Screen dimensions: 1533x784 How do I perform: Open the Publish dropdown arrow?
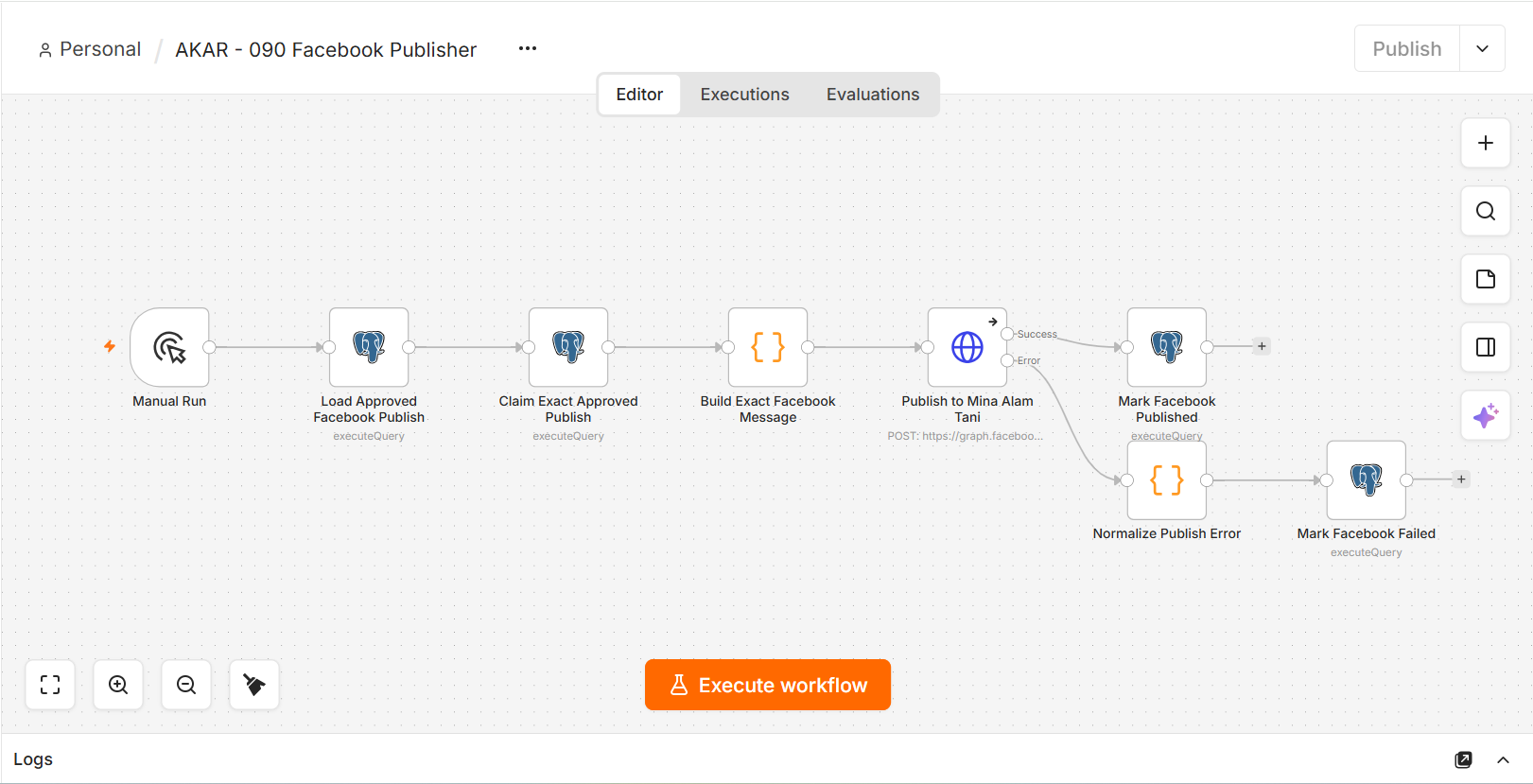(x=1483, y=49)
